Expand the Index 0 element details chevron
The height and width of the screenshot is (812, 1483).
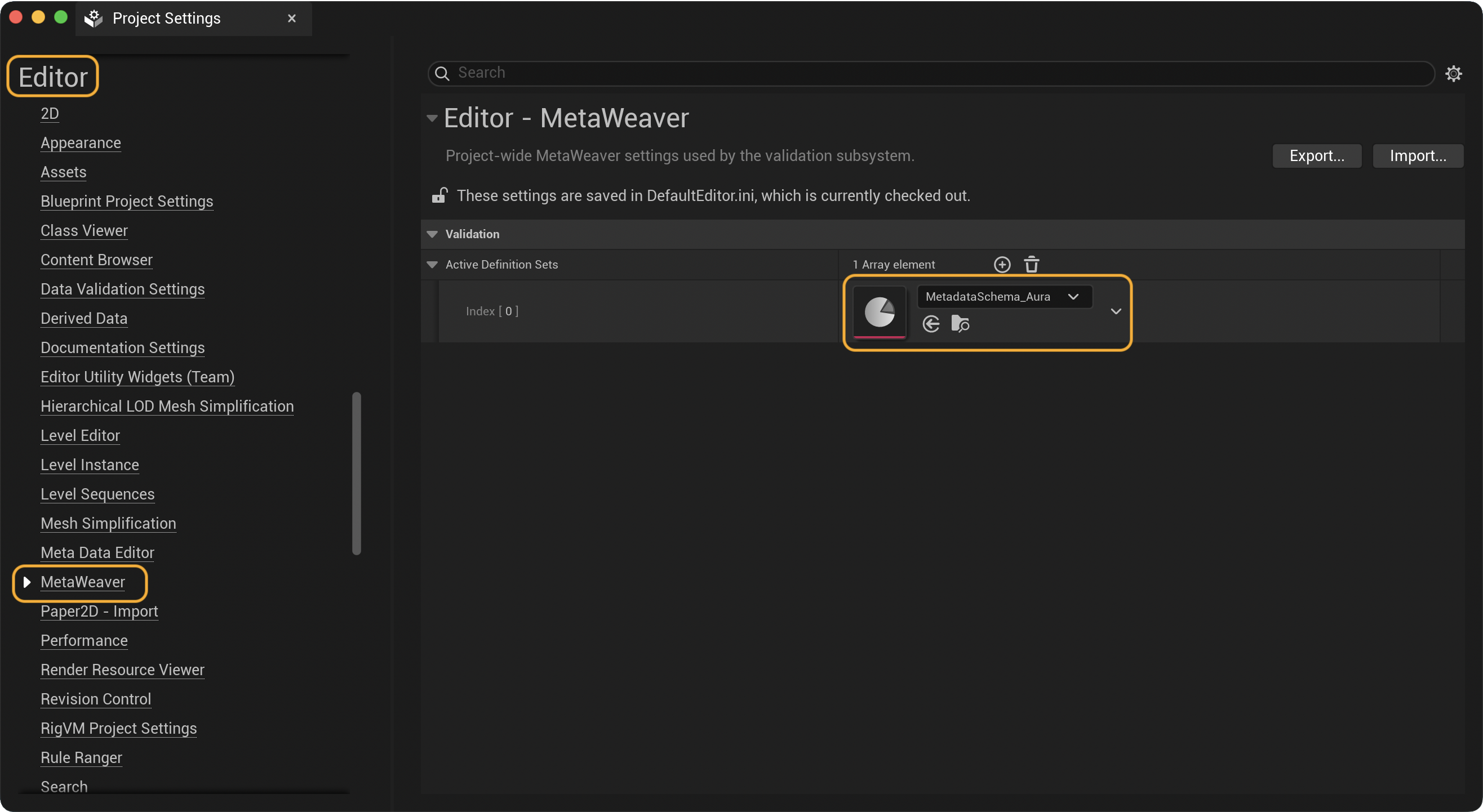pyautogui.click(x=1116, y=311)
